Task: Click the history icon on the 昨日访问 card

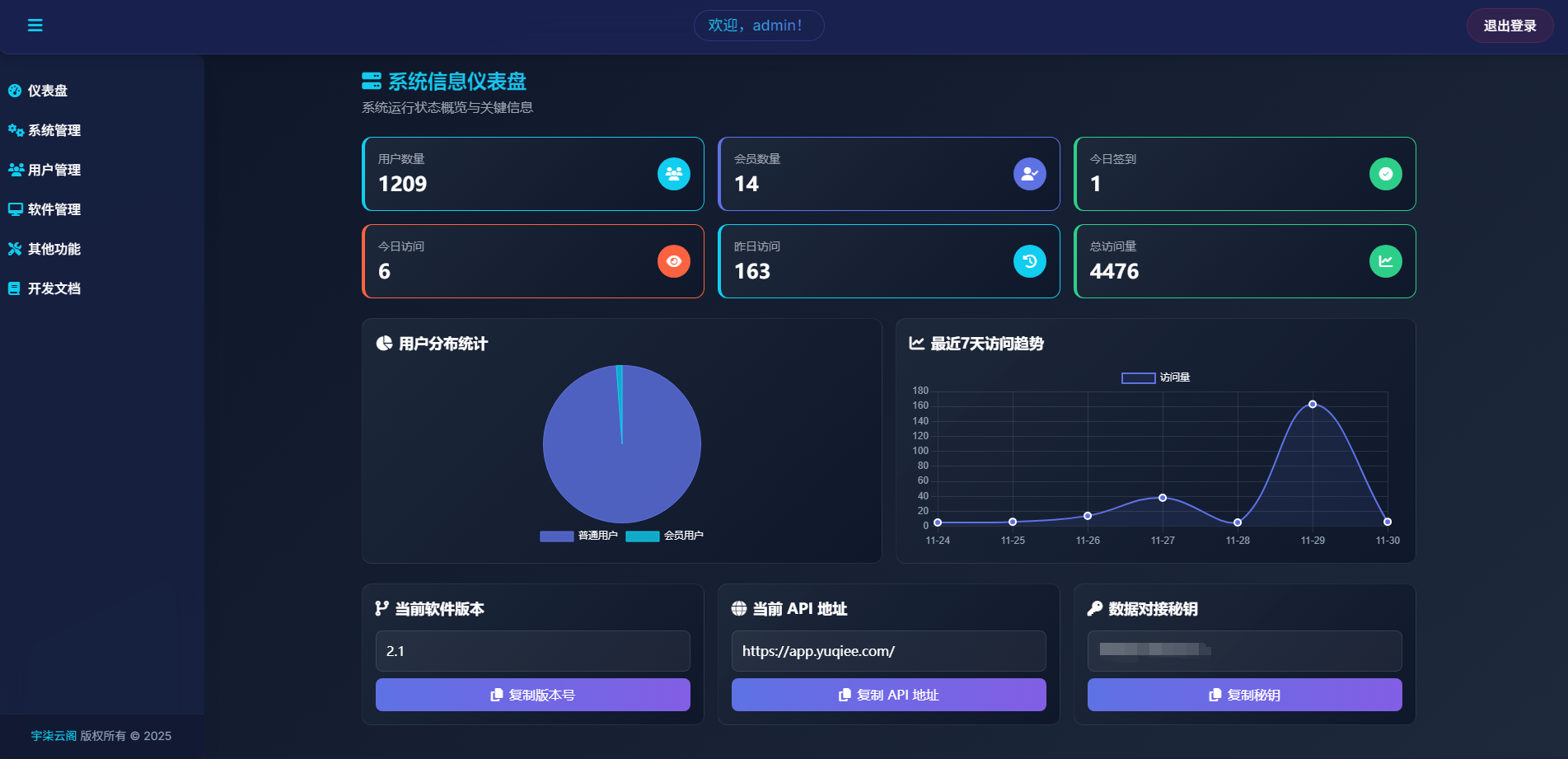Action: click(x=1029, y=261)
